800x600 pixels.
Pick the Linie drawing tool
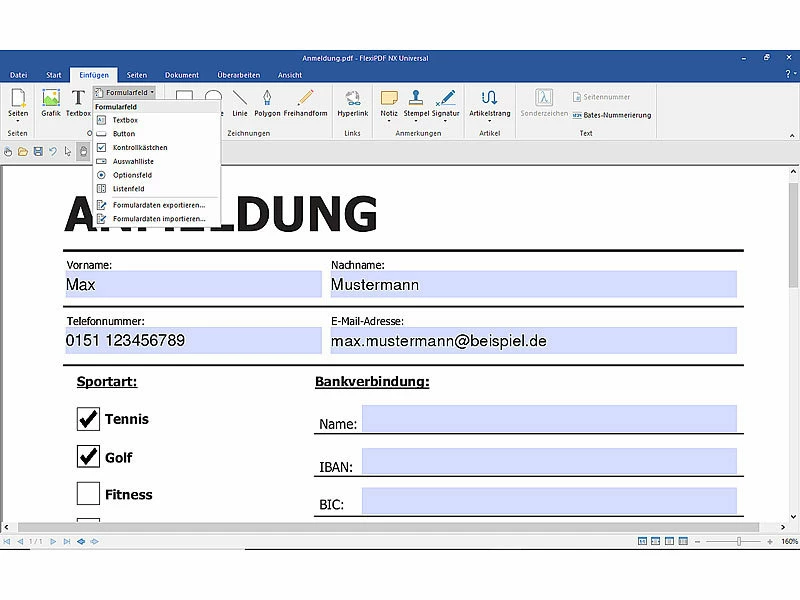(x=240, y=101)
